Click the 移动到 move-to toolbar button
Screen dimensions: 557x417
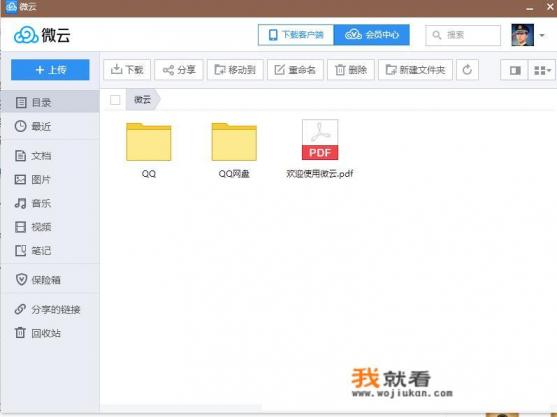pyautogui.click(x=235, y=70)
